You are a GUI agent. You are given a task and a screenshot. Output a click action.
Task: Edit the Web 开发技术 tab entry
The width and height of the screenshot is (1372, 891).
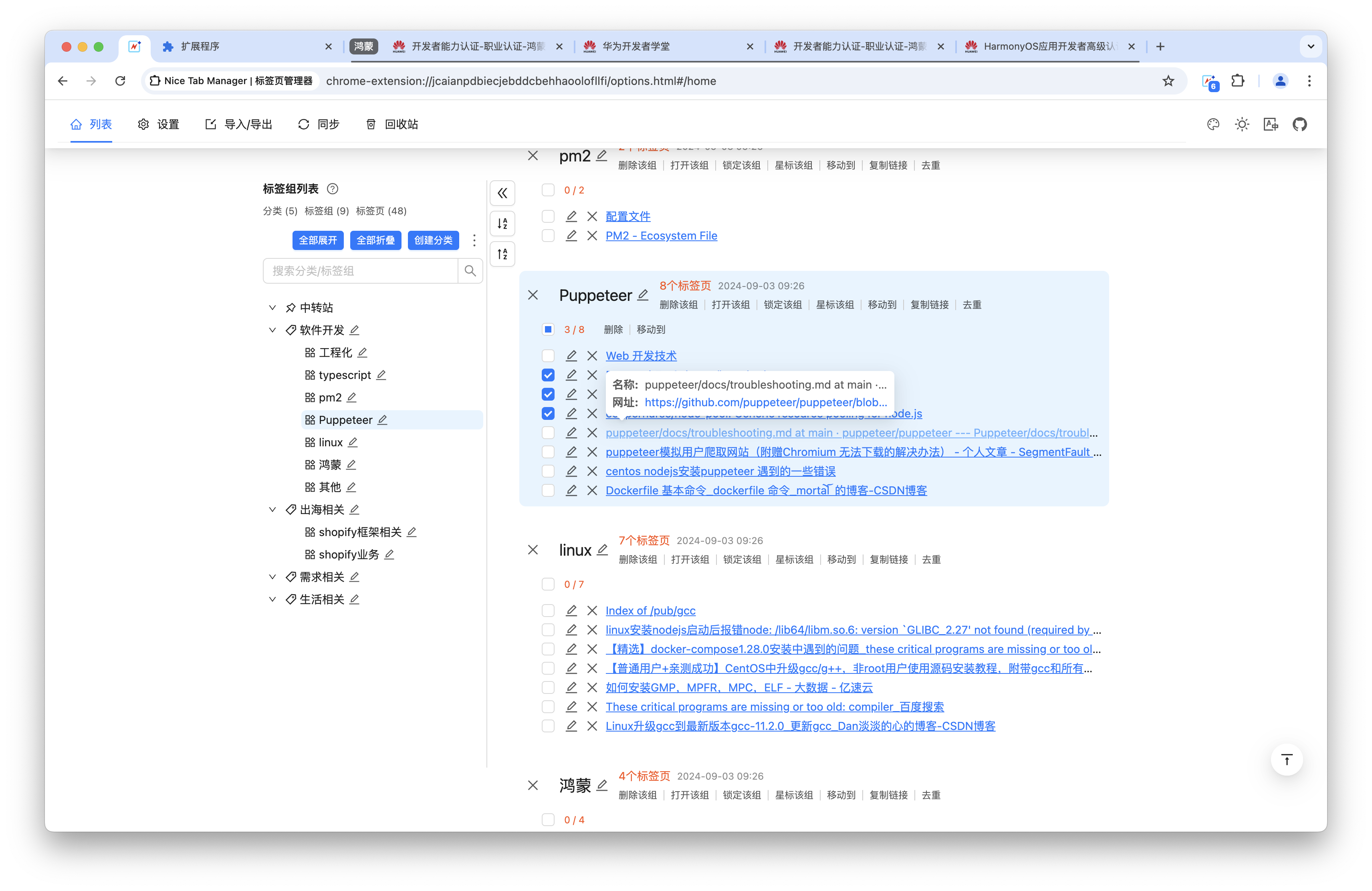coord(571,356)
